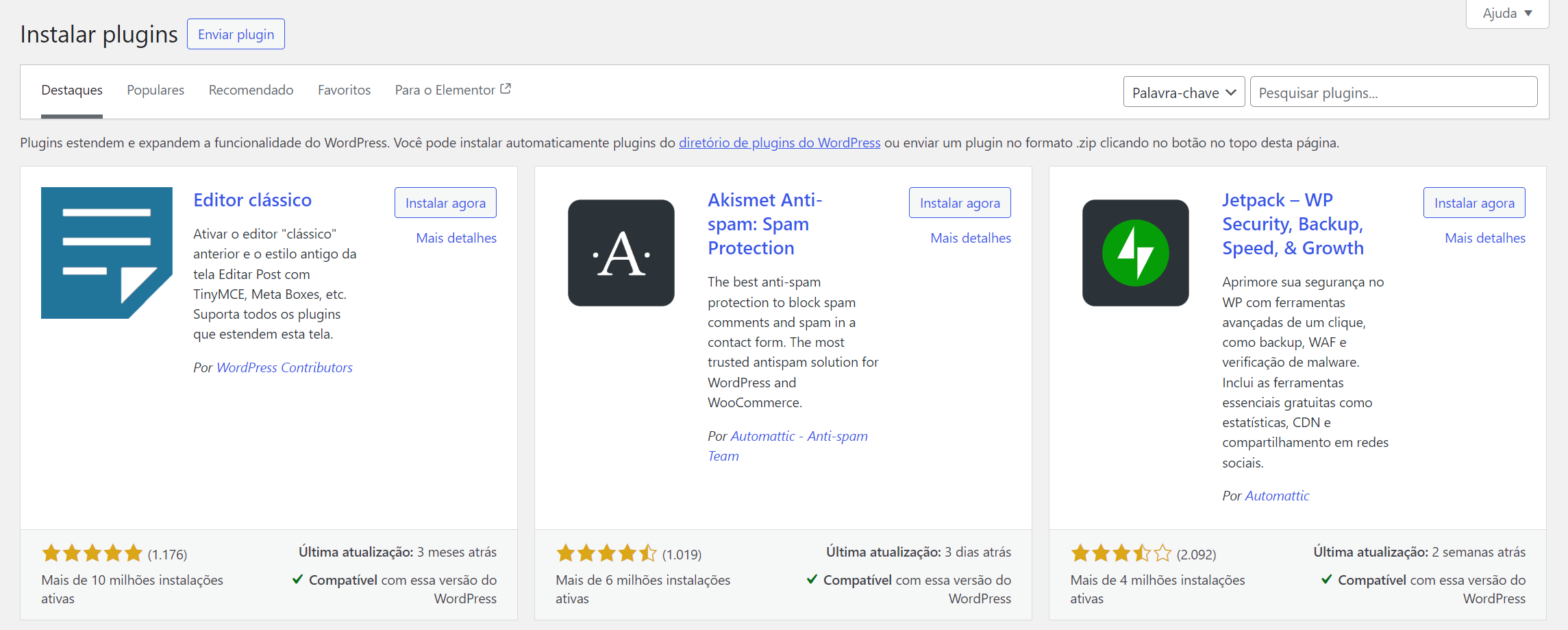Click the Compatível checkmark under Akismet
The height and width of the screenshot is (630, 1568).
(x=812, y=579)
